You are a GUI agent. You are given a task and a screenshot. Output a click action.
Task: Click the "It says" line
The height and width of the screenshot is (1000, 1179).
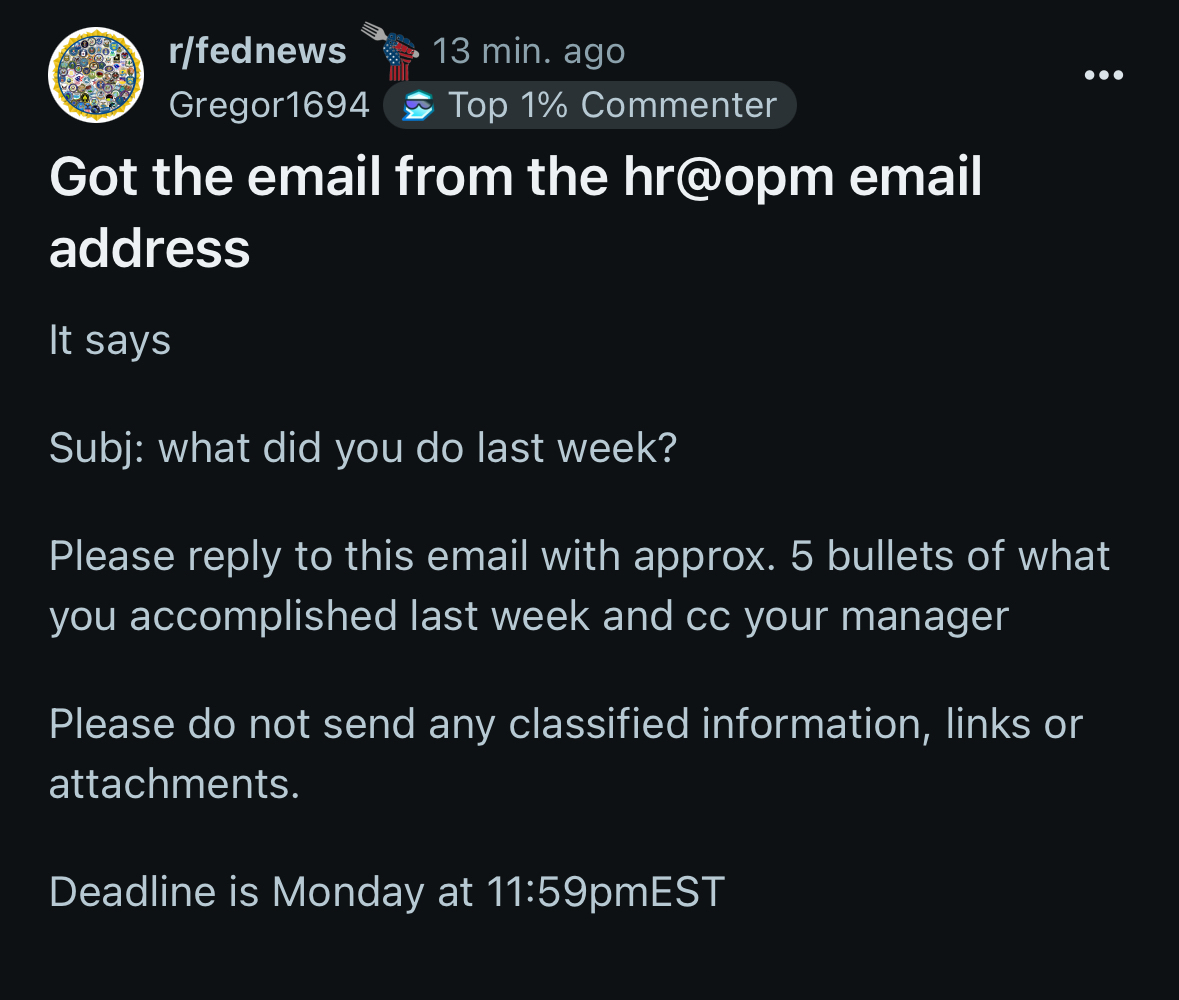click(110, 341)
